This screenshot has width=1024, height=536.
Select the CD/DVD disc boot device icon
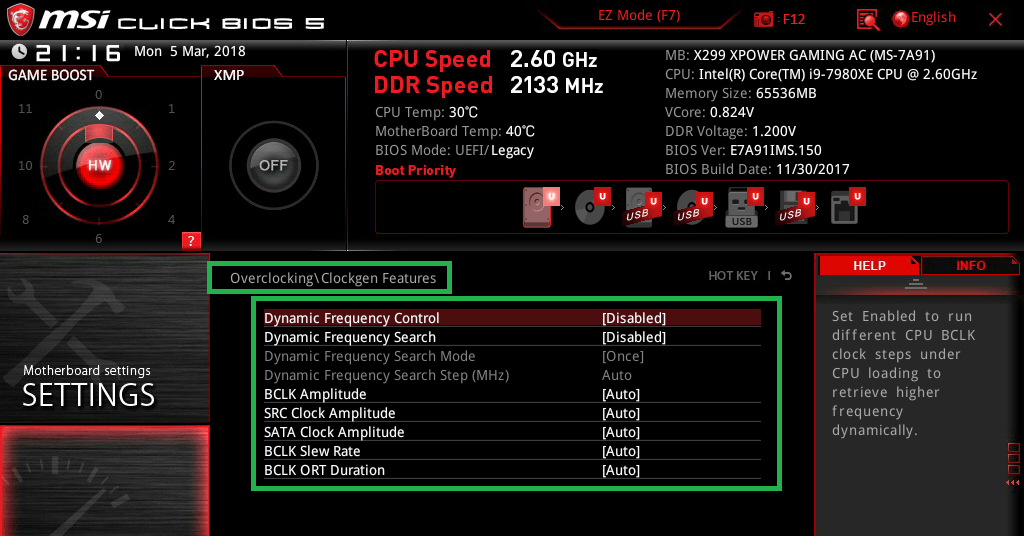(592, 208)
